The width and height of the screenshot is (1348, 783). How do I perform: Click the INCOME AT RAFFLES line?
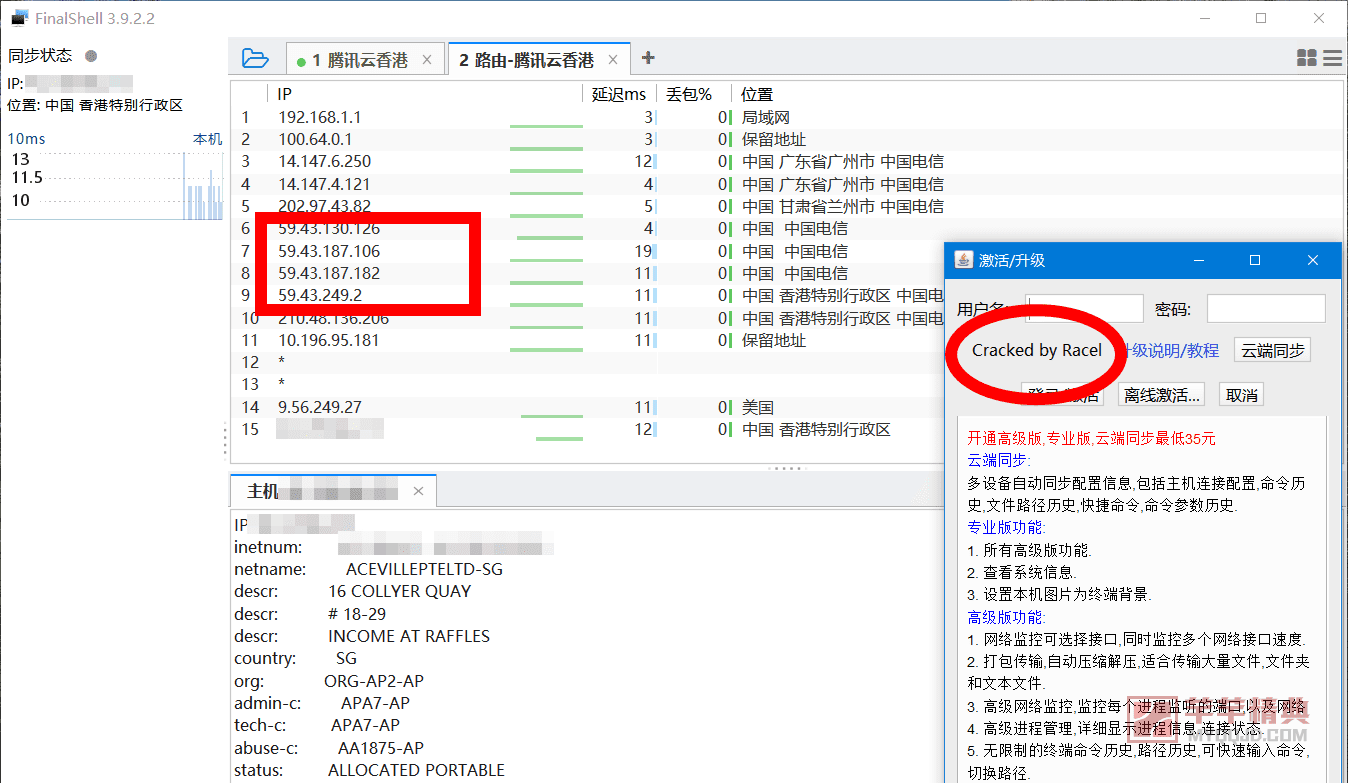pos(409,636)
